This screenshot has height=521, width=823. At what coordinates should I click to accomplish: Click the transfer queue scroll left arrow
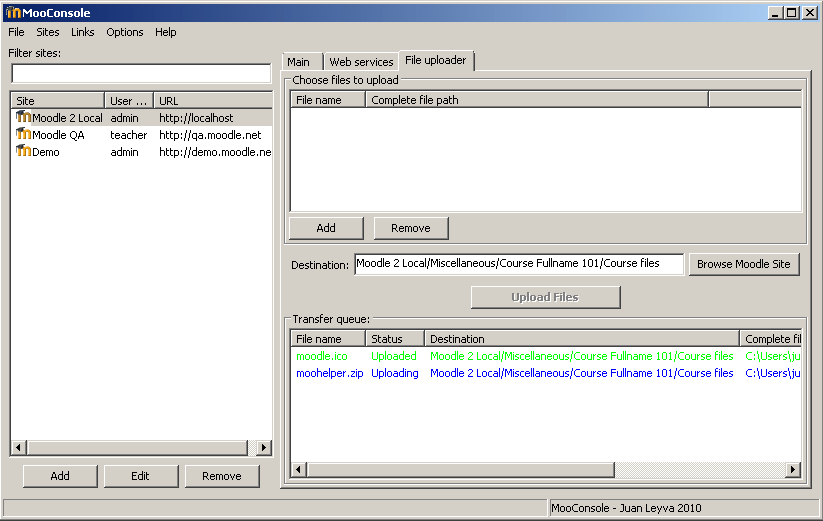[x=299, y=469]
